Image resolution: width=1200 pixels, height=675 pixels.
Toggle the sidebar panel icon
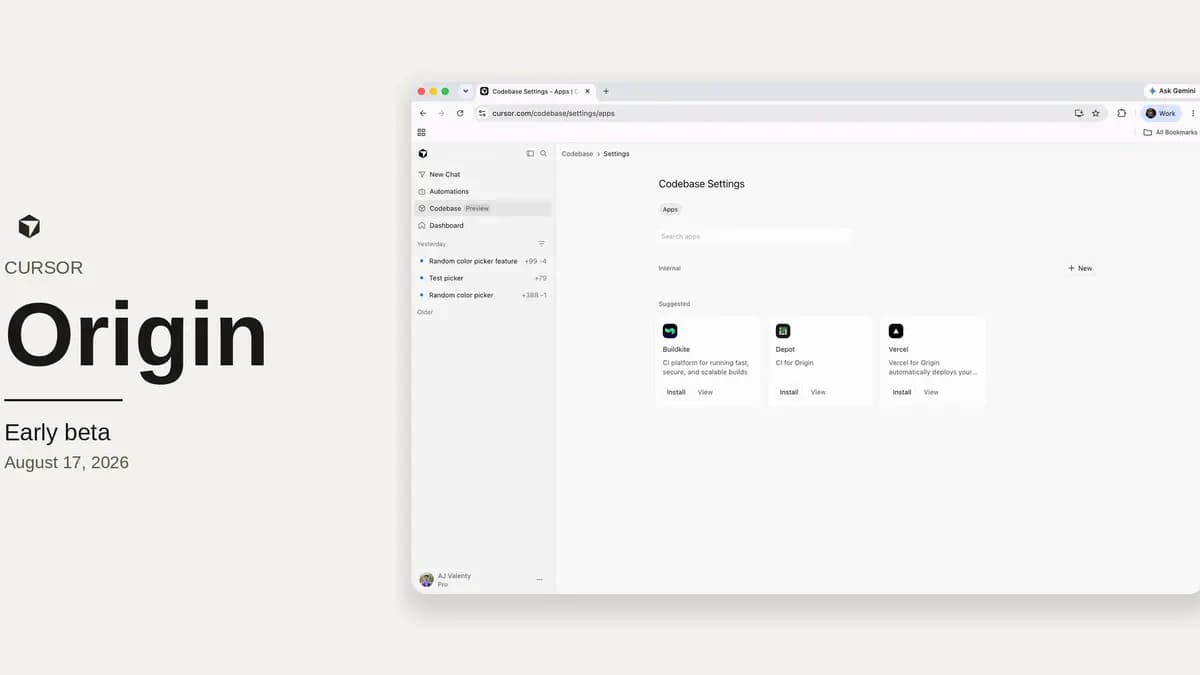[x=530, y=153]
